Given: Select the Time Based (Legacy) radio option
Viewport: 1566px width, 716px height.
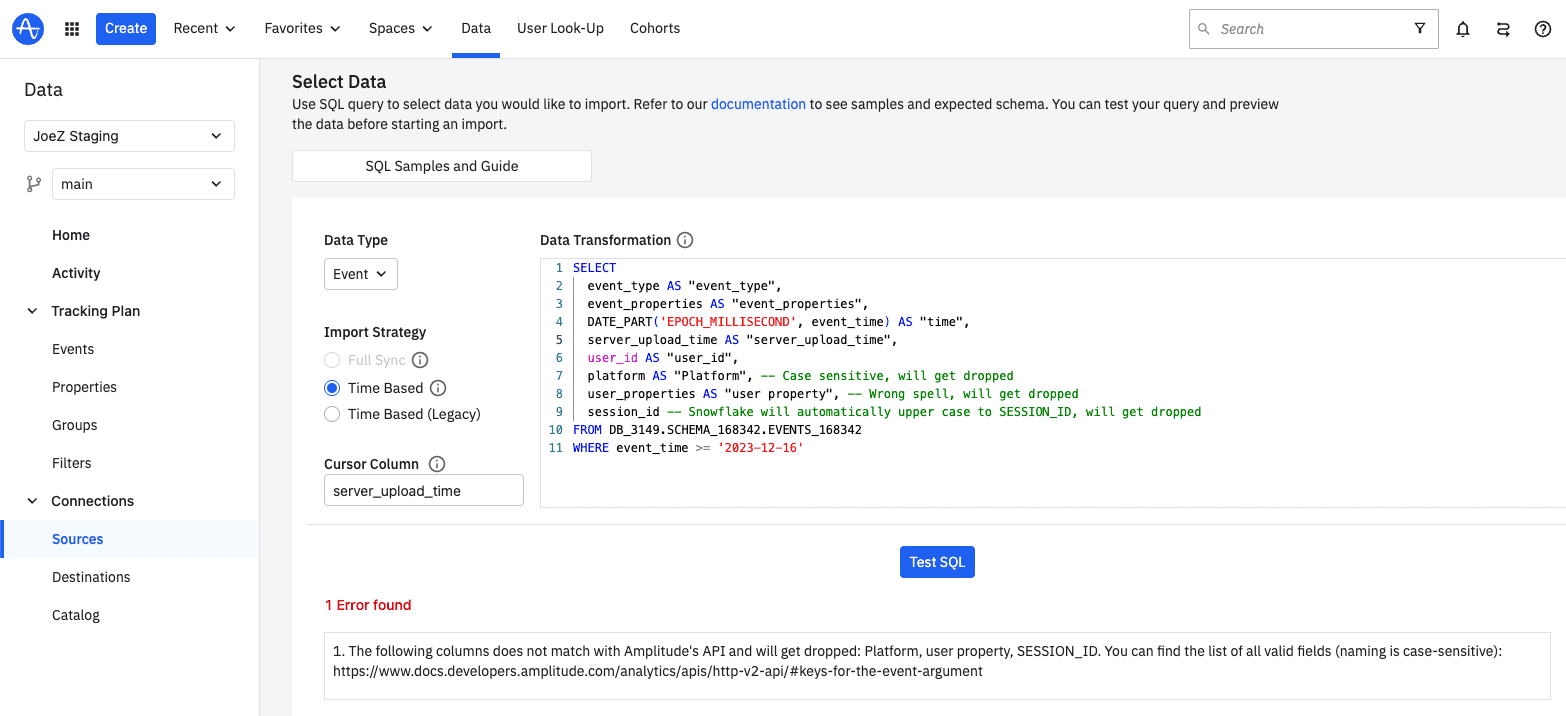Looking at the screenshot, I should 333,414.
